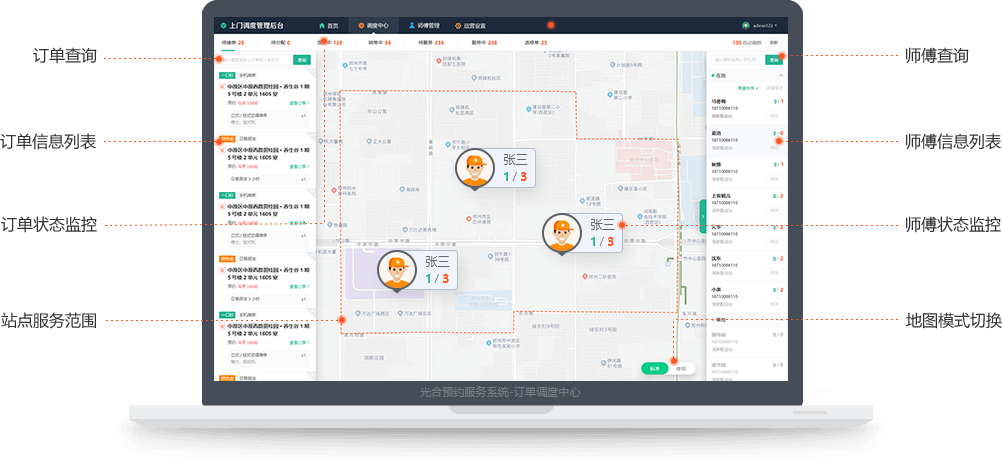Click the 首页 home icon in the top nav

320,25
